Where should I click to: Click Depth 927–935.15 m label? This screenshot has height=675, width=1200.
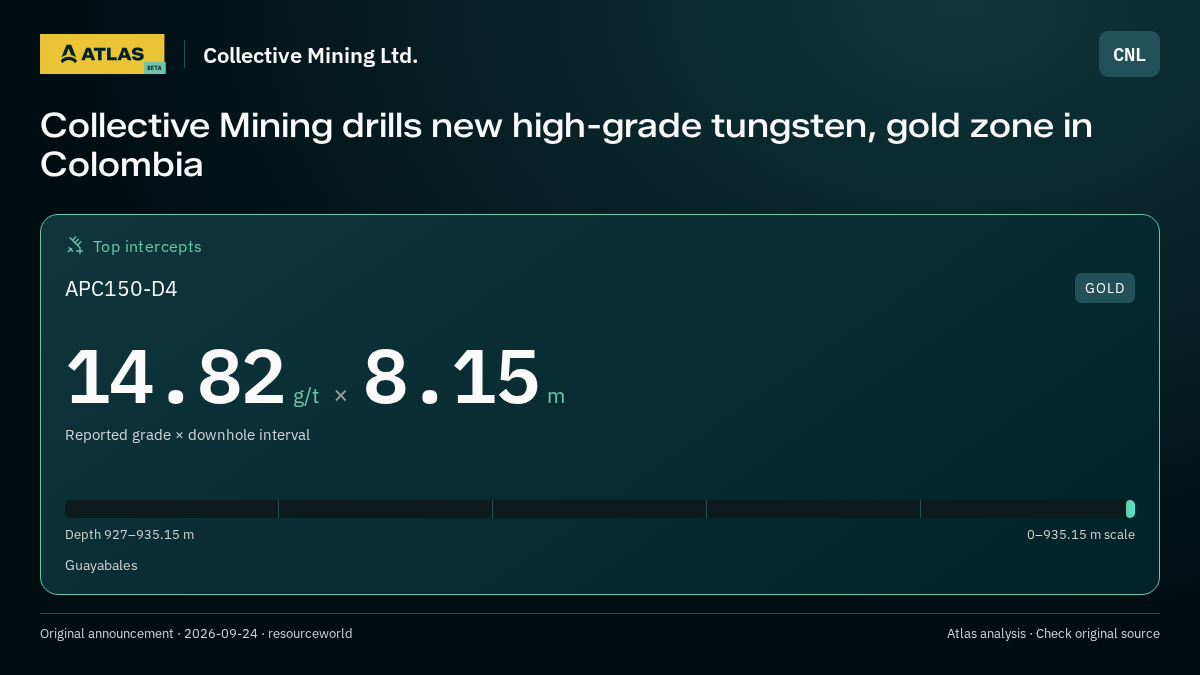click(x=129, y=535)
